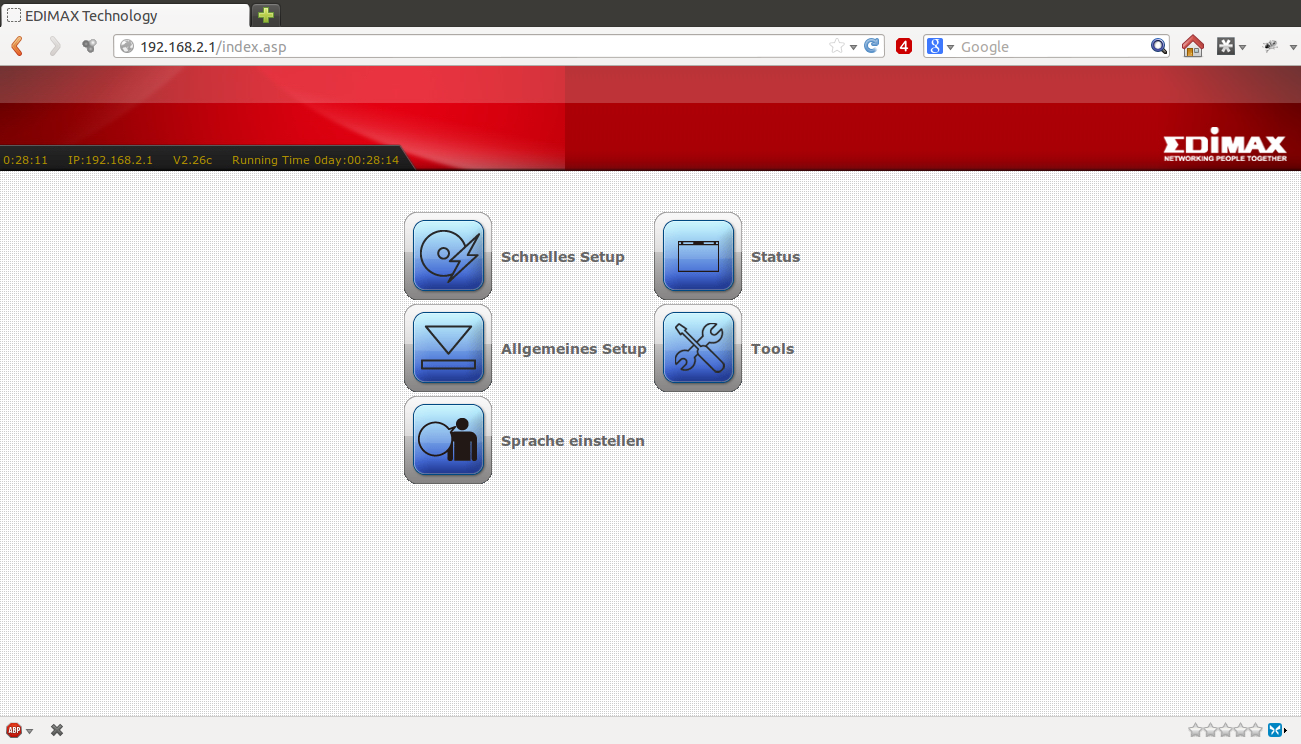Open the Status window icon

[698, 256]
